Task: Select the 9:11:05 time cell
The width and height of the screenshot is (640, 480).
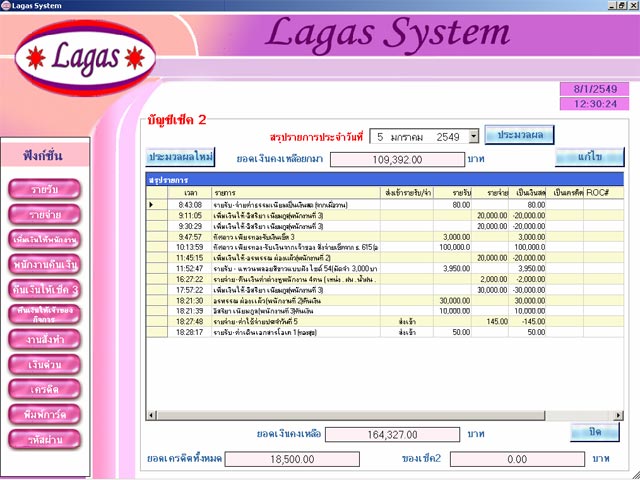Action: click(190, 216)
